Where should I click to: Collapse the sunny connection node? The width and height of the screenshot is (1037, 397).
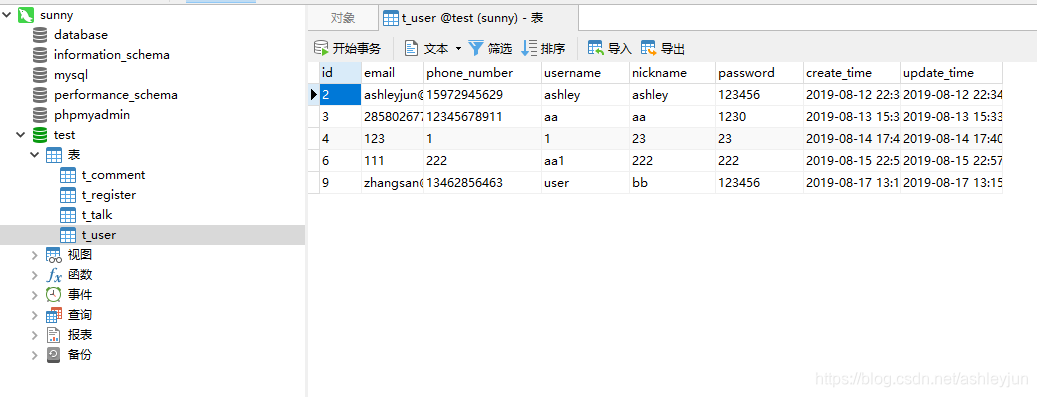pos(7,15)
